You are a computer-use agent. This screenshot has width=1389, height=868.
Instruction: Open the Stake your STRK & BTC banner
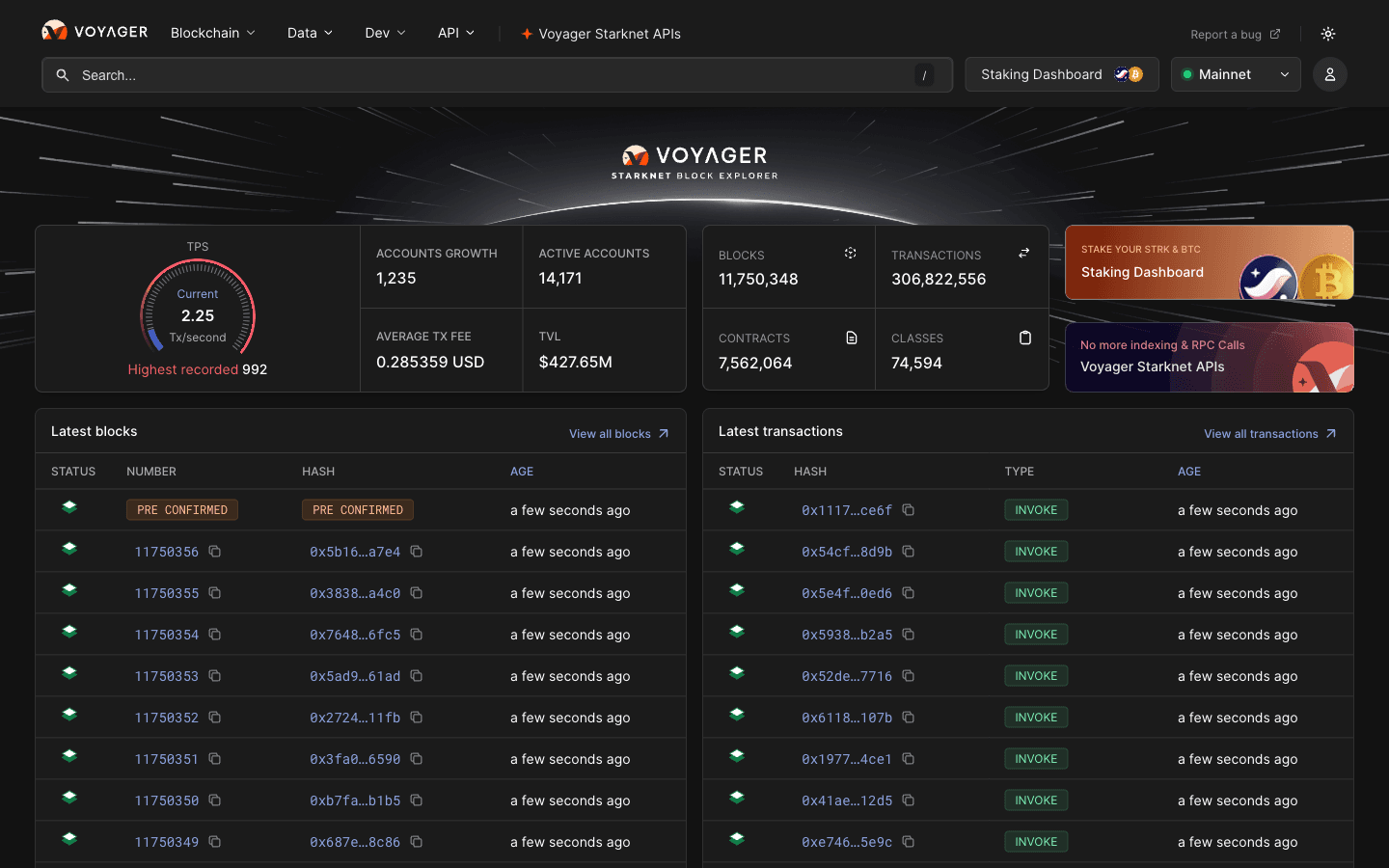(x=1210, y=262)
